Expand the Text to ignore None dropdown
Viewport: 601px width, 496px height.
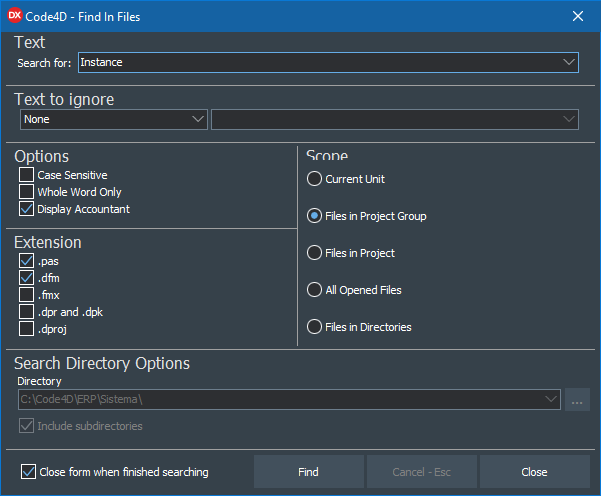tap(197, 119)
